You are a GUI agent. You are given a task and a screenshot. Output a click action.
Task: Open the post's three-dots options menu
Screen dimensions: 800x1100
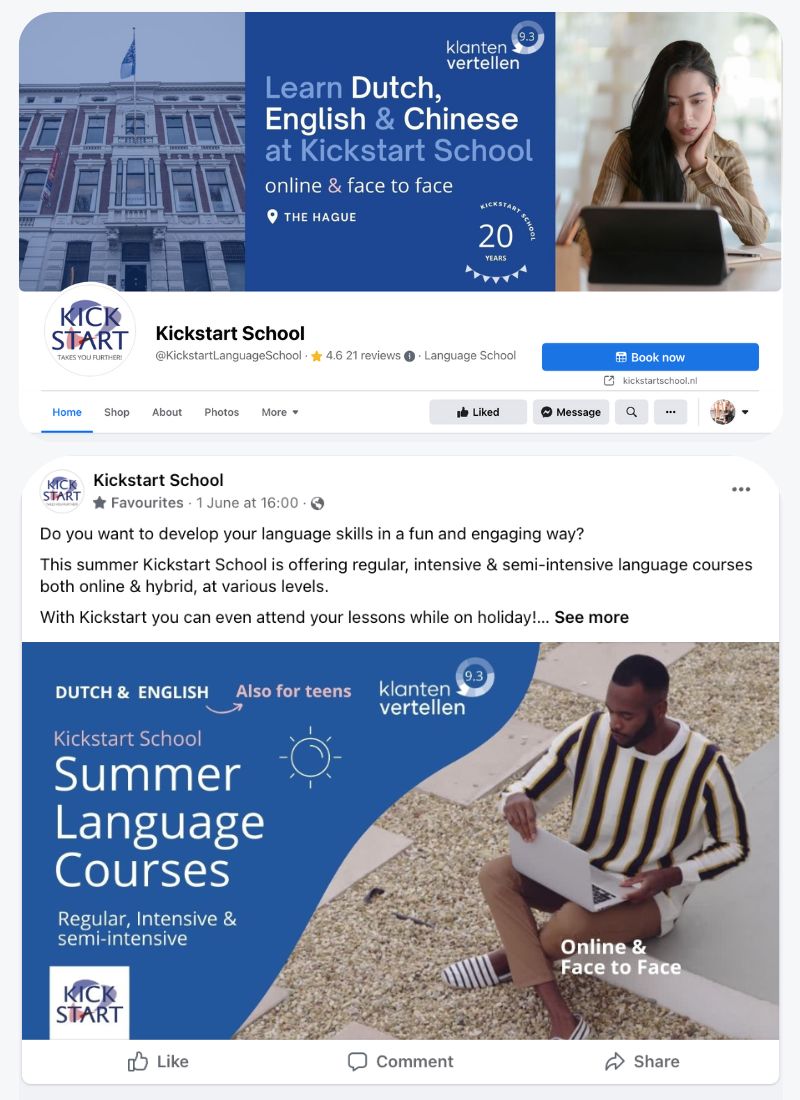740,489
